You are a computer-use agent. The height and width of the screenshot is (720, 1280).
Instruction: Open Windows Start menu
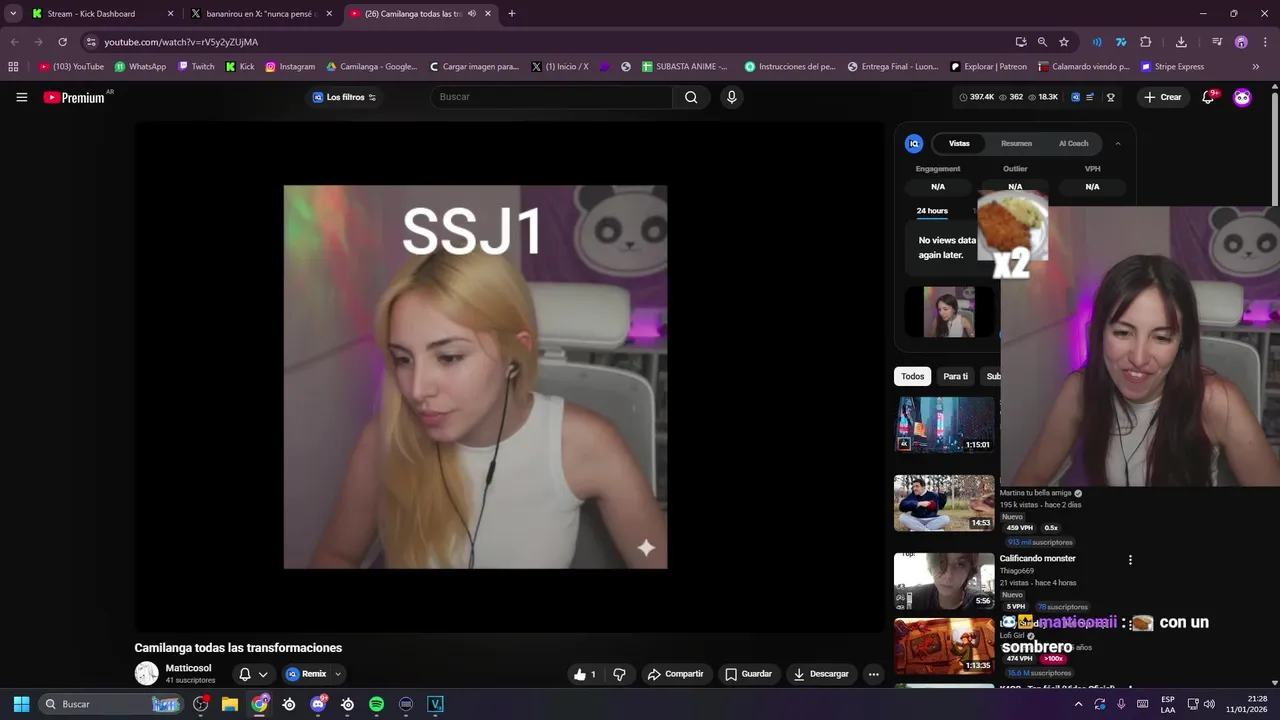(21, 704)
